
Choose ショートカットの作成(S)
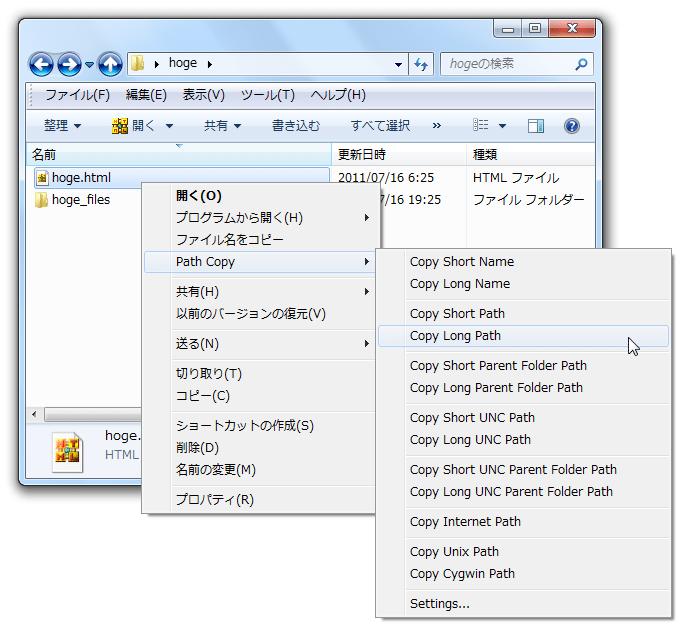click(x=260, y=426)
